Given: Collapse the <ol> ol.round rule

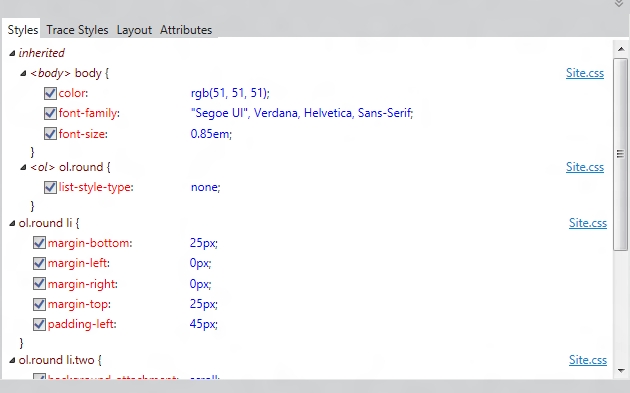Looking at the screenshot, I should [x=23, y=167].
